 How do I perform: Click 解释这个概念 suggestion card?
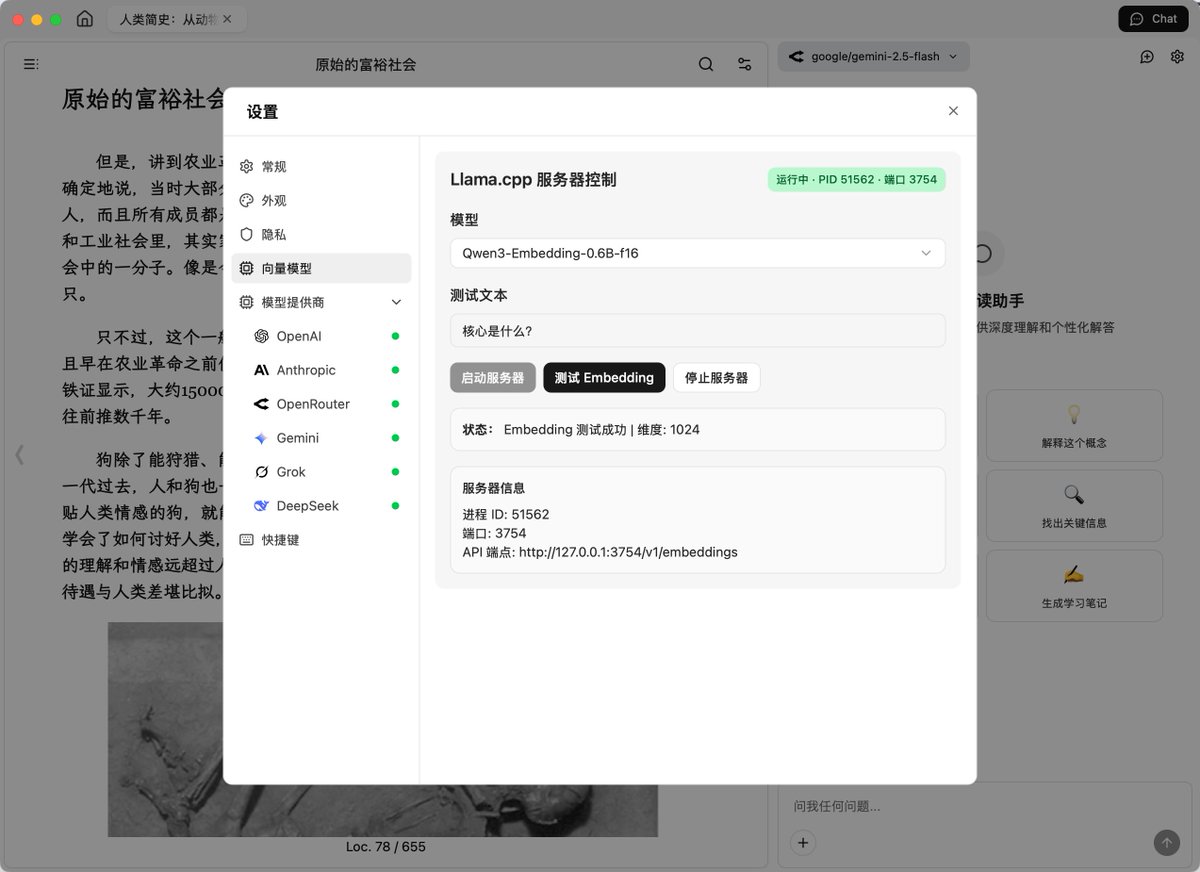tap(1074, 426)
